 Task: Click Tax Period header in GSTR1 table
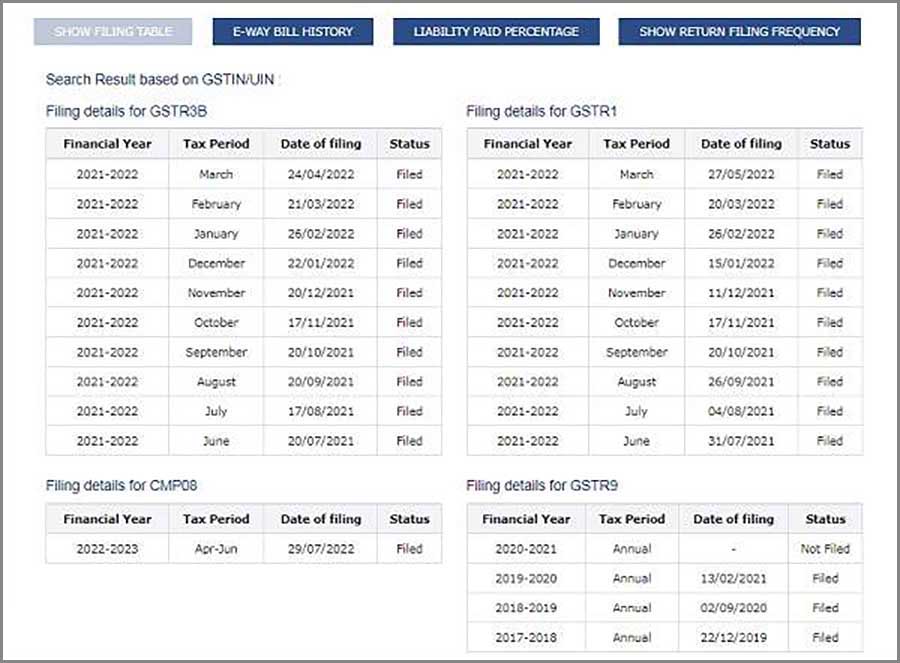click(636, 144)
